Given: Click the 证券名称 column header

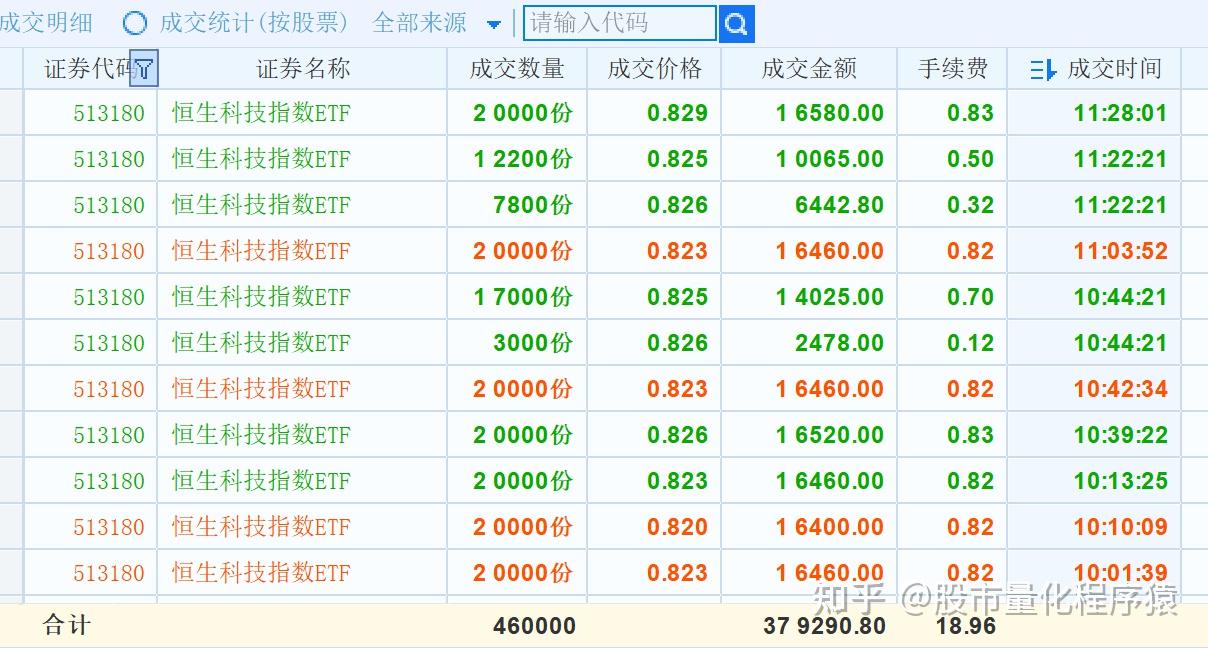Looking at the screenshot, I should [x=303, y=69].
